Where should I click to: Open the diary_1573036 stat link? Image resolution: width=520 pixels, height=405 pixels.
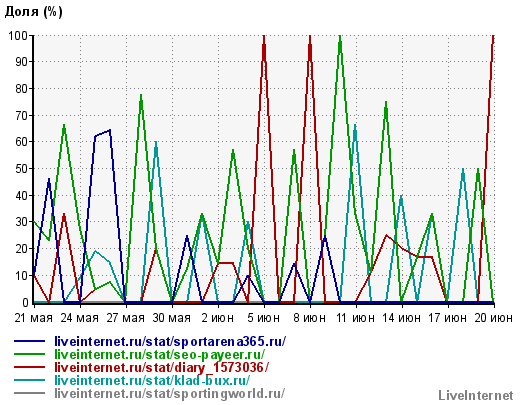[x=161, y=368]
